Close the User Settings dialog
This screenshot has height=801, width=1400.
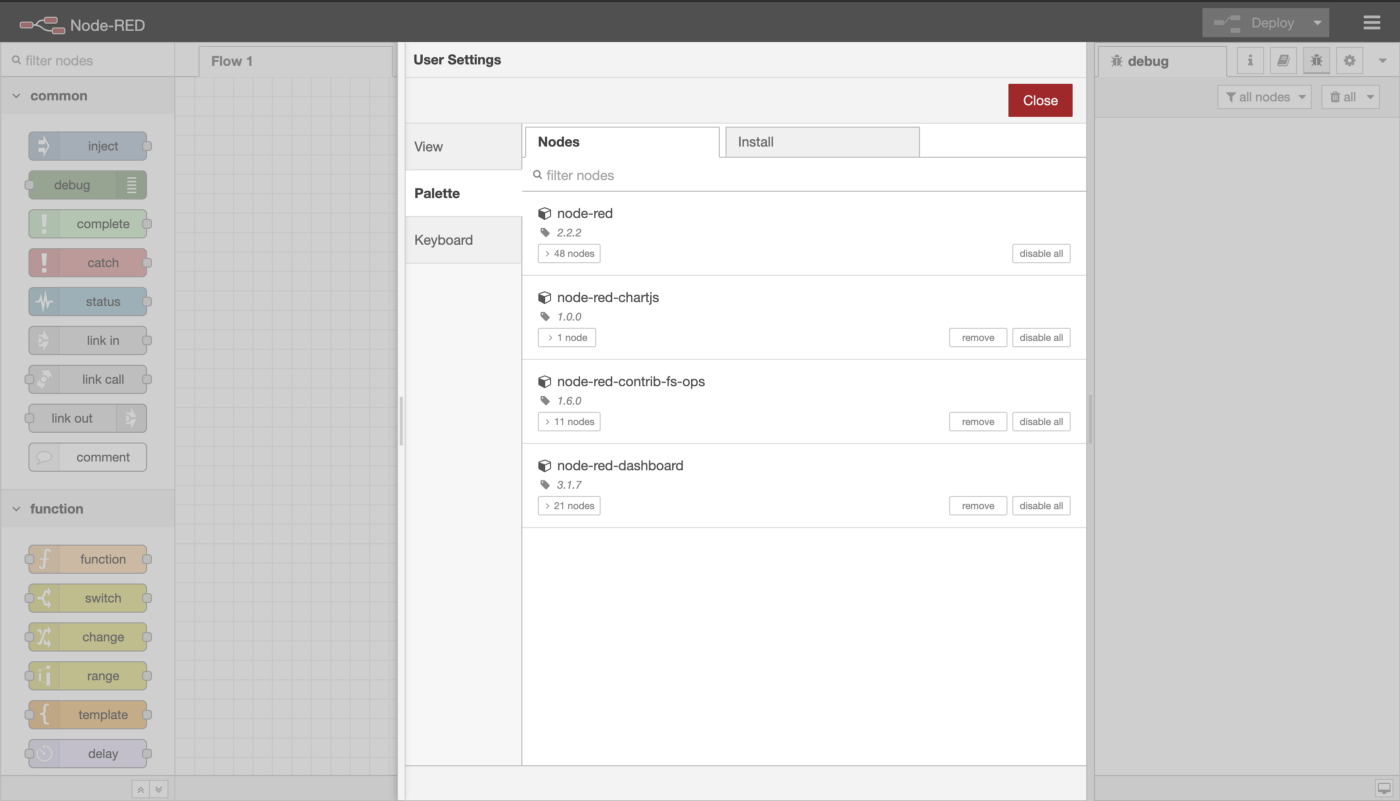point(1039,100)
